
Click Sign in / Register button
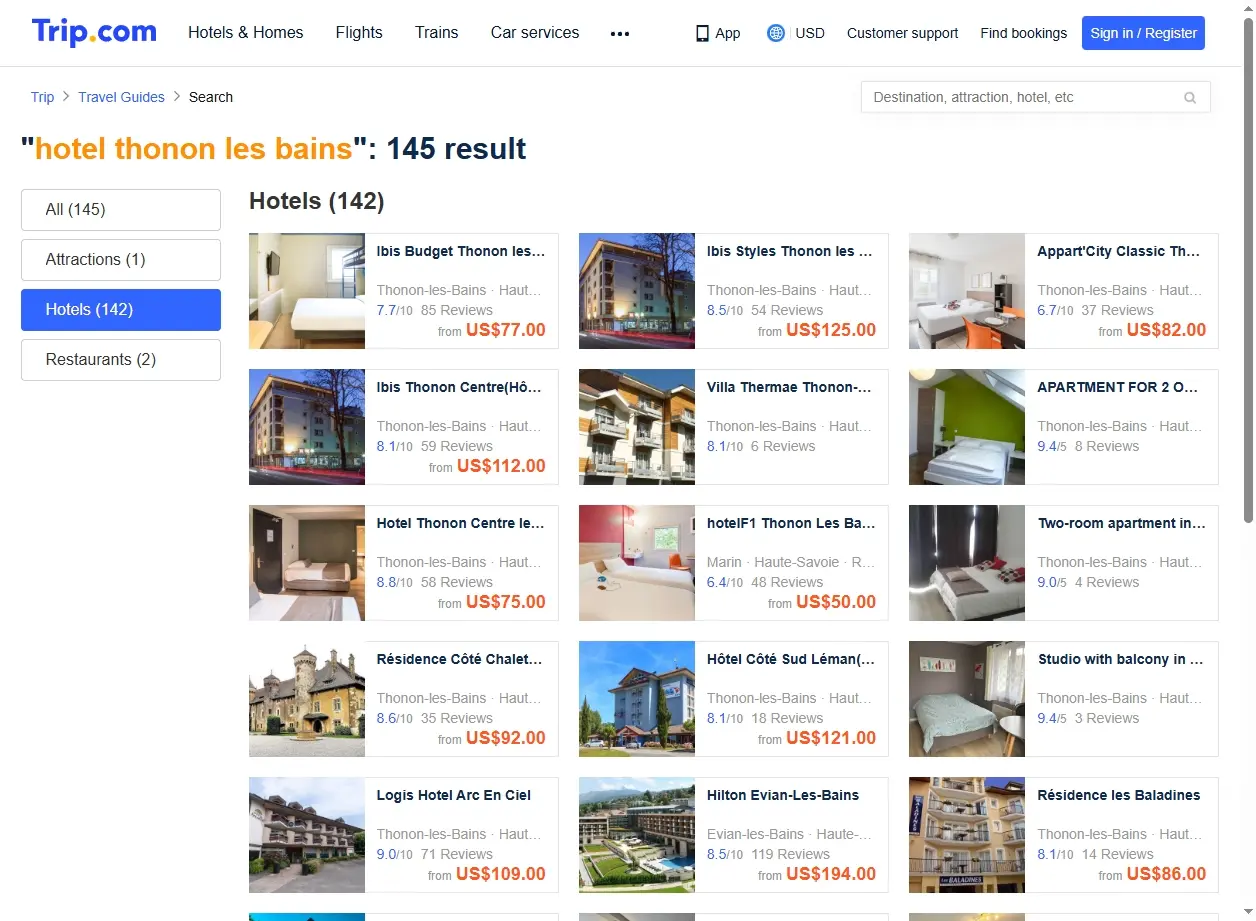(x=1143, y=33)
